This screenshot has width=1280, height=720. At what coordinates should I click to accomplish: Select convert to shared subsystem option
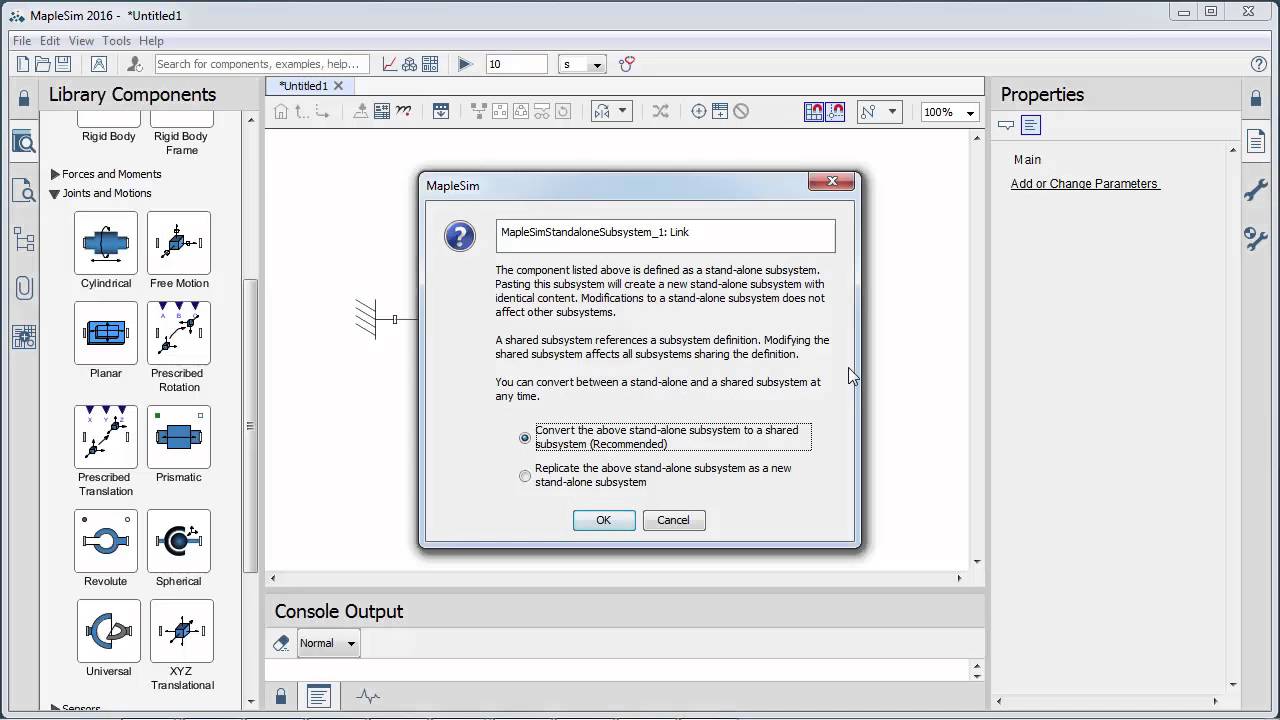(x=525, y=438)
